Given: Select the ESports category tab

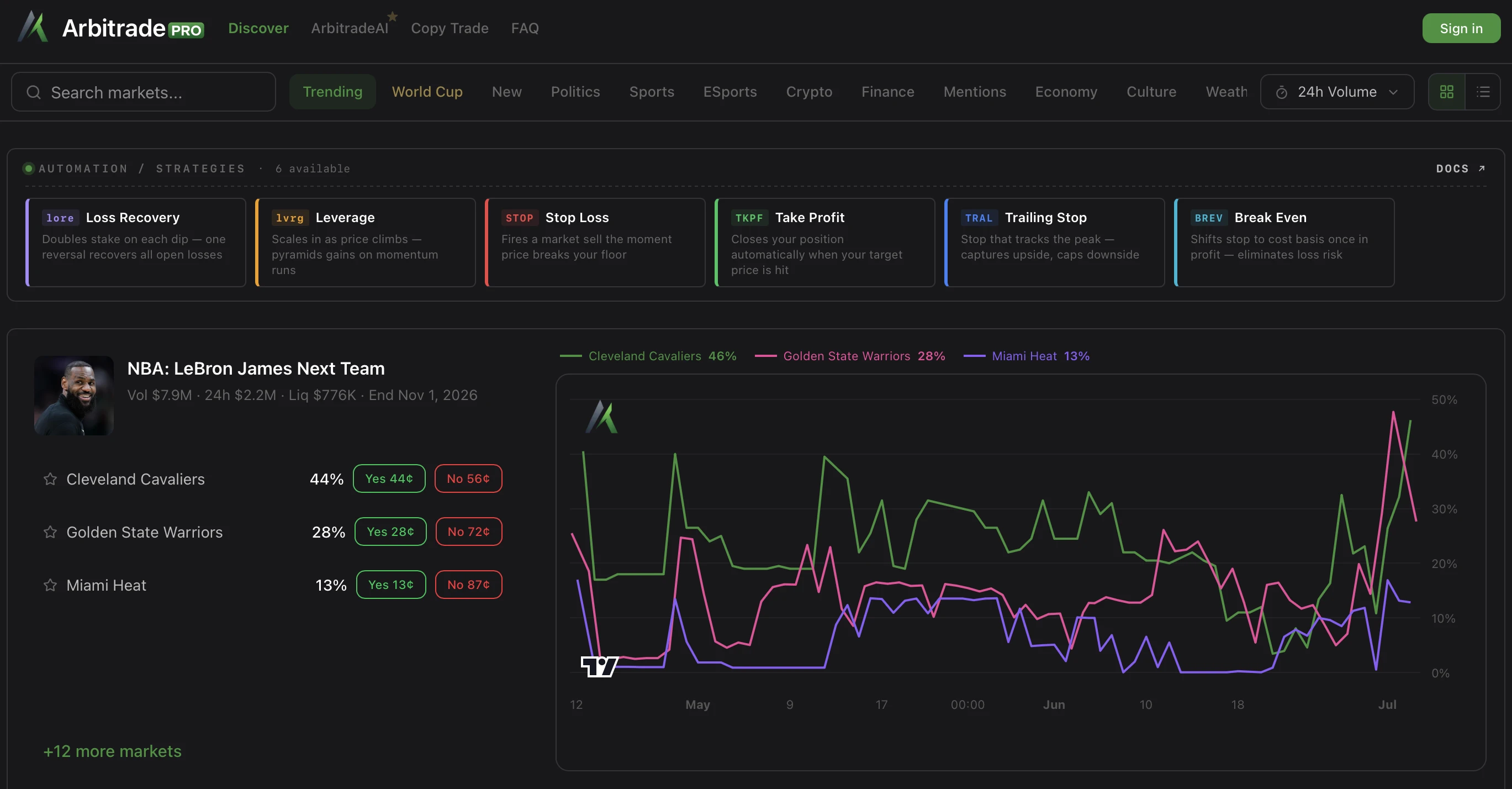Looking at the screenshot, I should point(730,92).
